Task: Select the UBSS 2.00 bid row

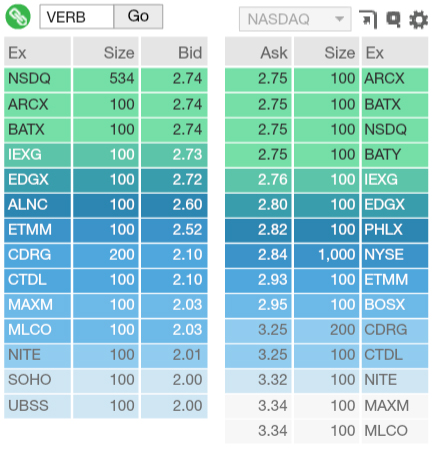Action: pyautogui.click(x=106, y=406)
